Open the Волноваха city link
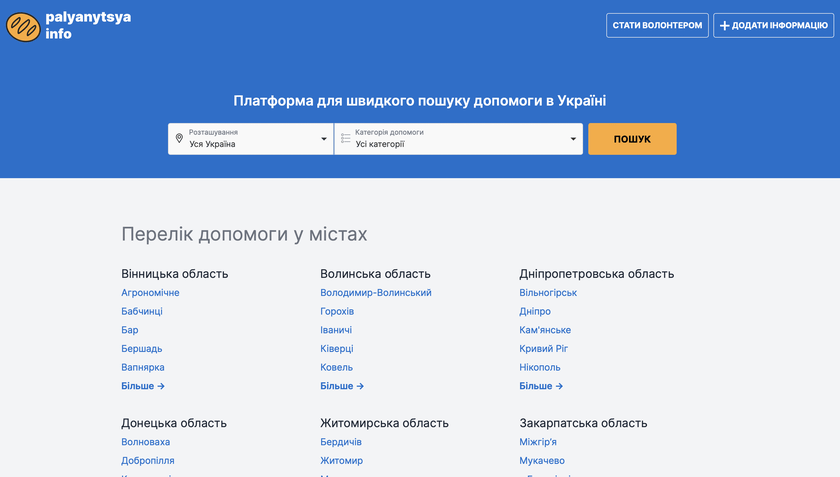 coord(146,442)
